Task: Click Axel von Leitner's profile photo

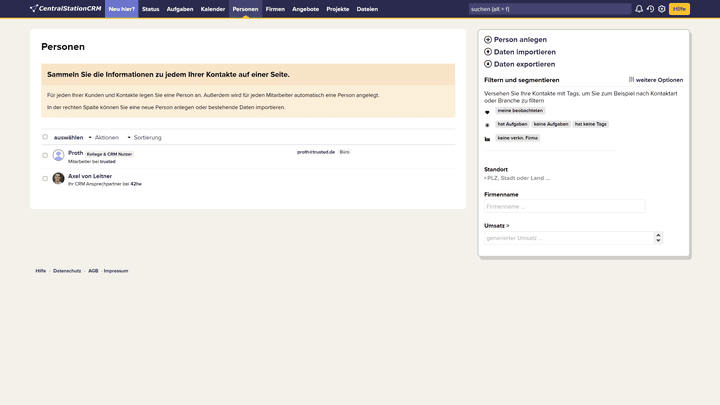Action: click(x=58, y=178)
